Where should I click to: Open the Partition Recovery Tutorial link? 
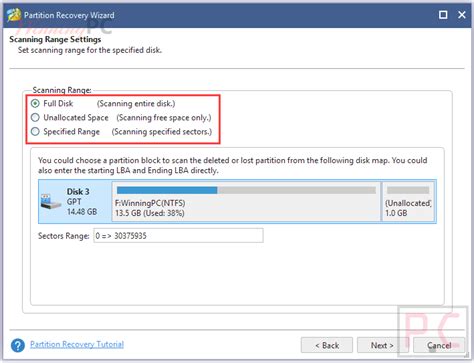coord(77,344)
